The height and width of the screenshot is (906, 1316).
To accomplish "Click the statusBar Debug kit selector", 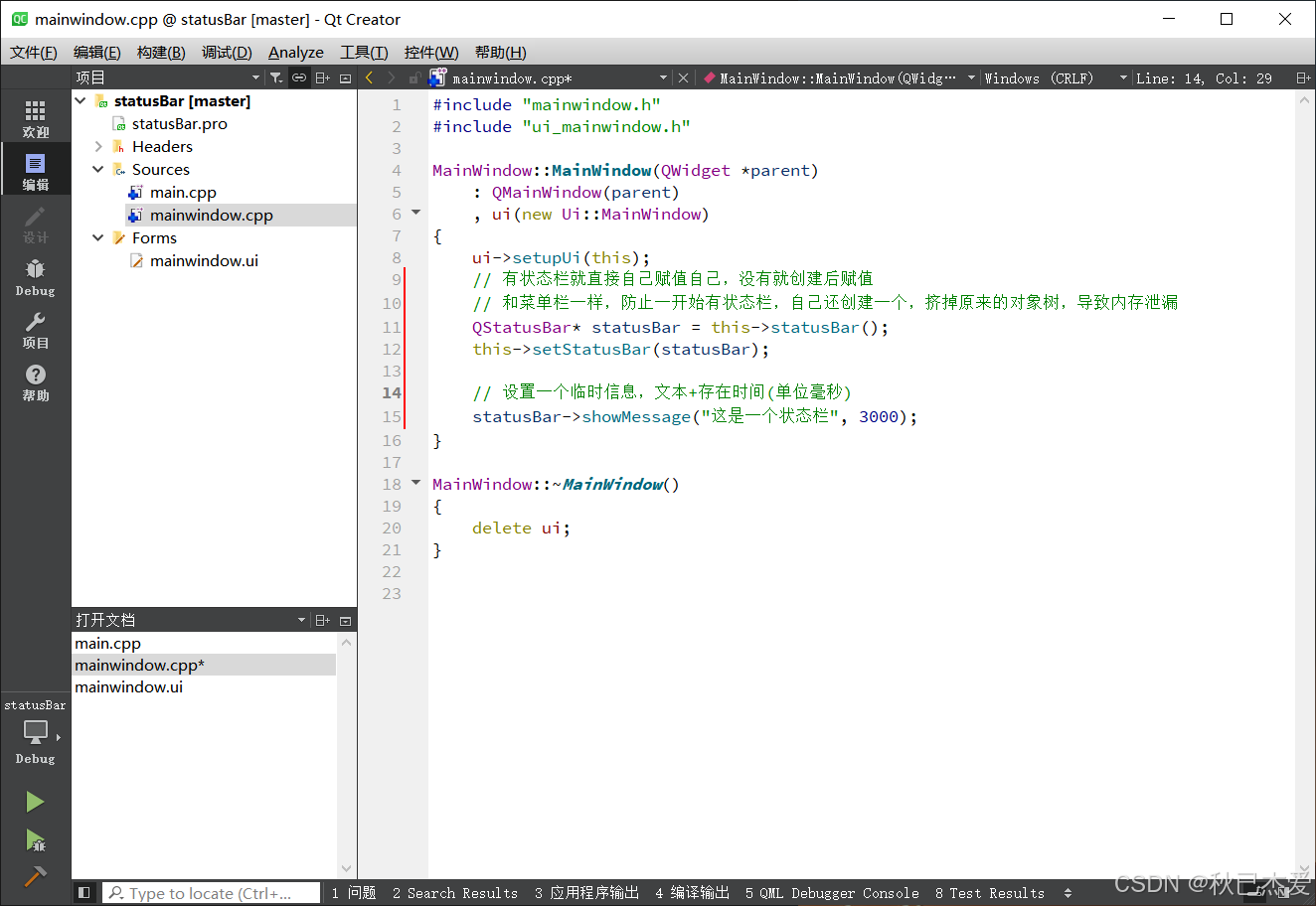I will (35, 733).
